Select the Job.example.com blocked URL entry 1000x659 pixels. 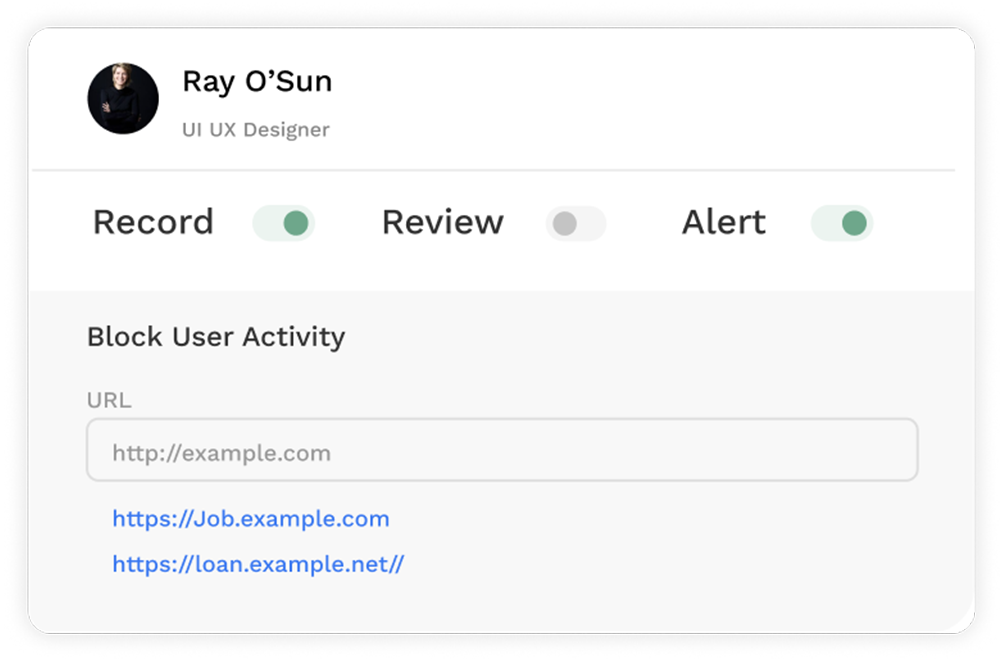(x=252, y=519)
